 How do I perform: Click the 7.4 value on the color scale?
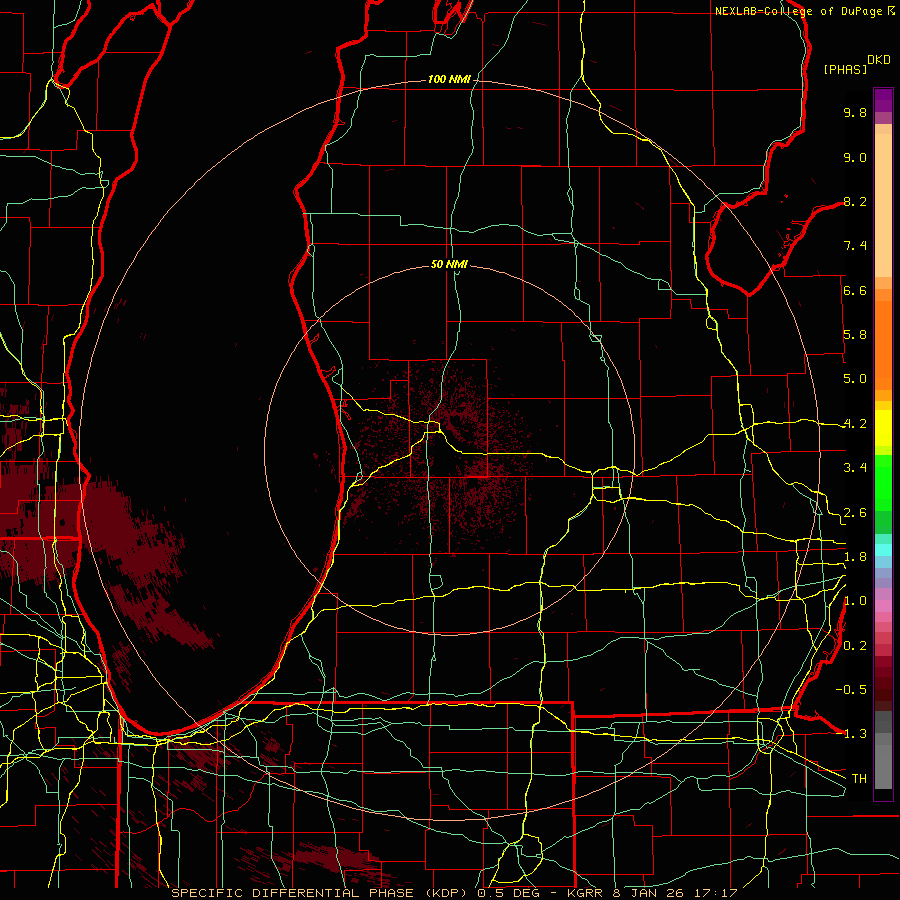pyautogui.click(x=855, y=246)
